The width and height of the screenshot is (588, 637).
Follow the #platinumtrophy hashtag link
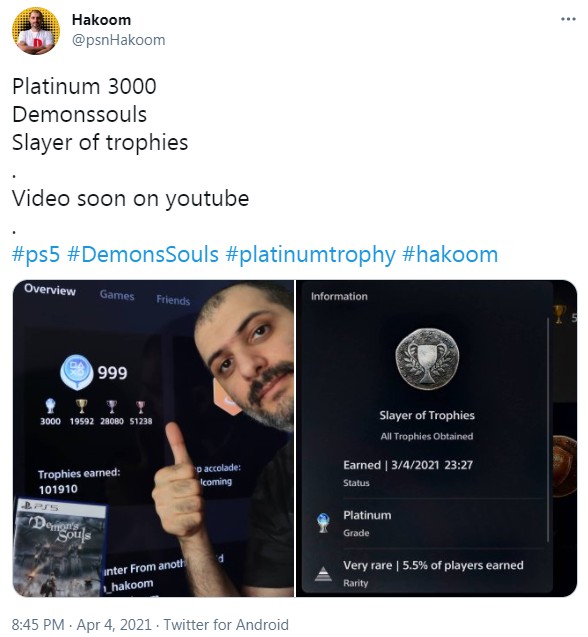point(310,255)
